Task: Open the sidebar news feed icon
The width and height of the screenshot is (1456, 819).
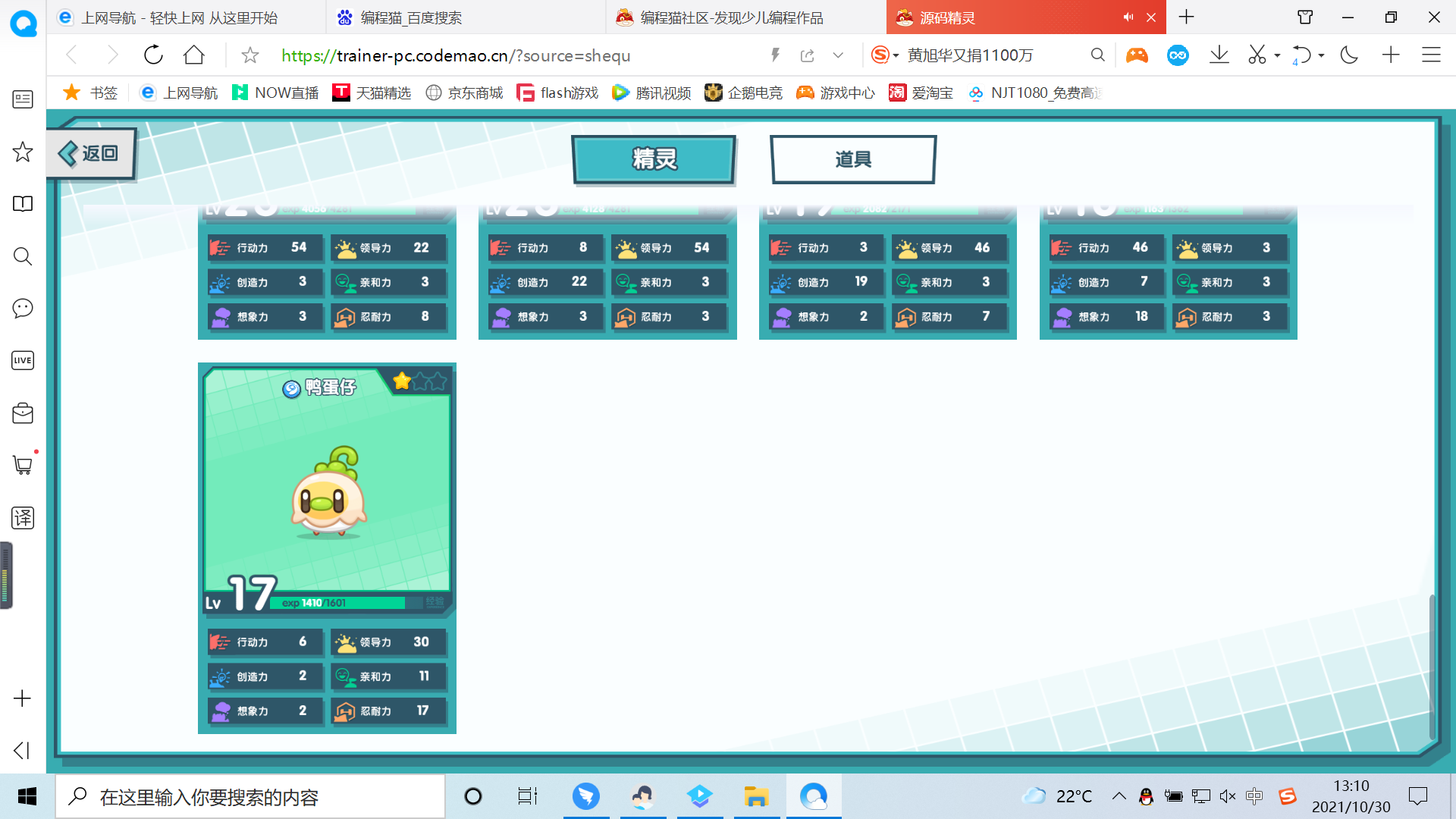Action: (x=23, y=99)
